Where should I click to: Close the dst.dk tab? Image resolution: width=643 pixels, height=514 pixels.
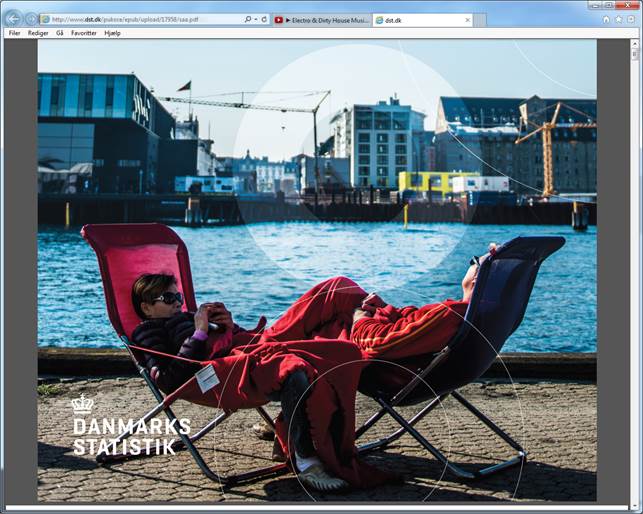tap(467, 20)
